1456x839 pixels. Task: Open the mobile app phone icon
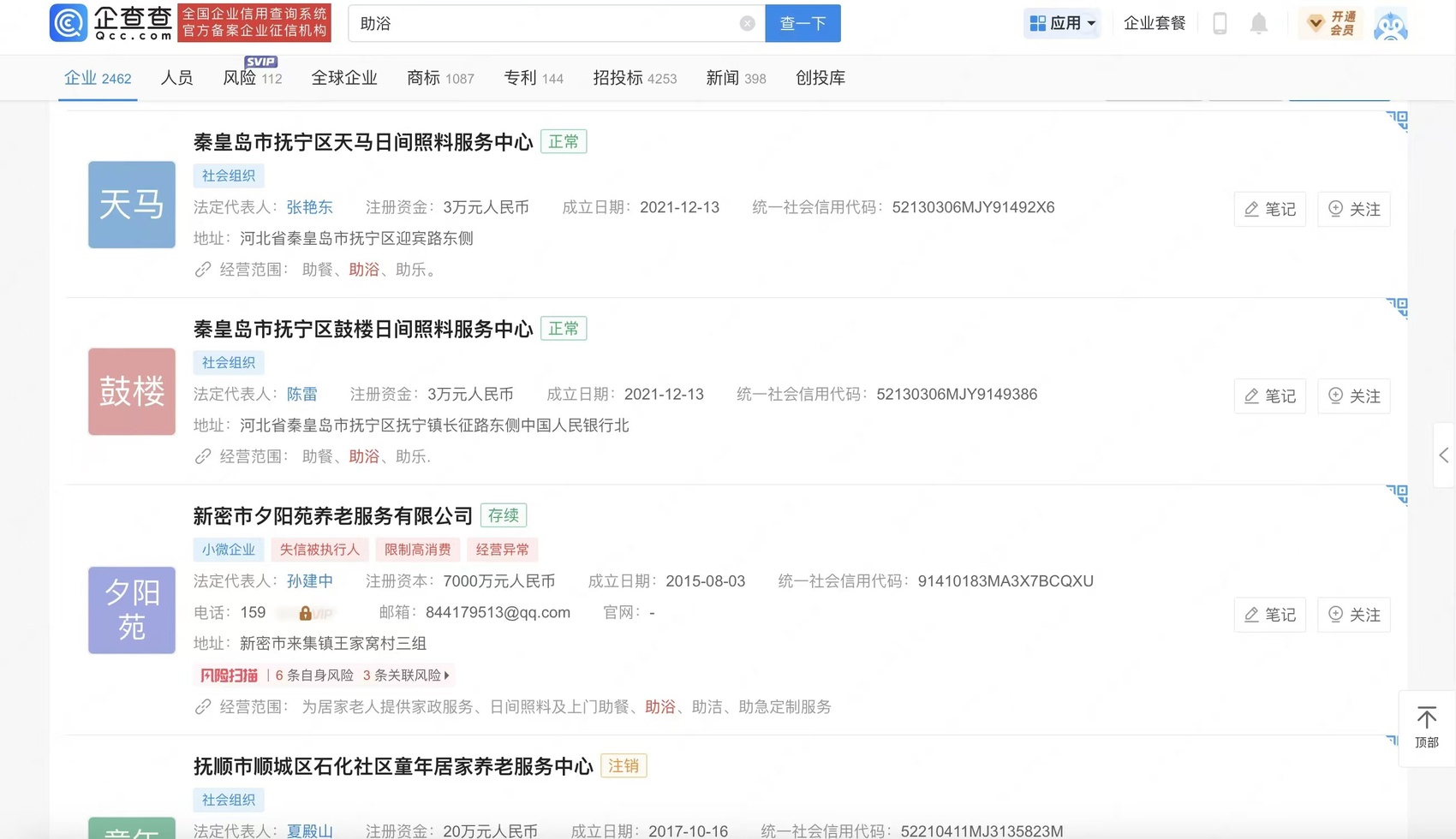(x=1220, y=24)
